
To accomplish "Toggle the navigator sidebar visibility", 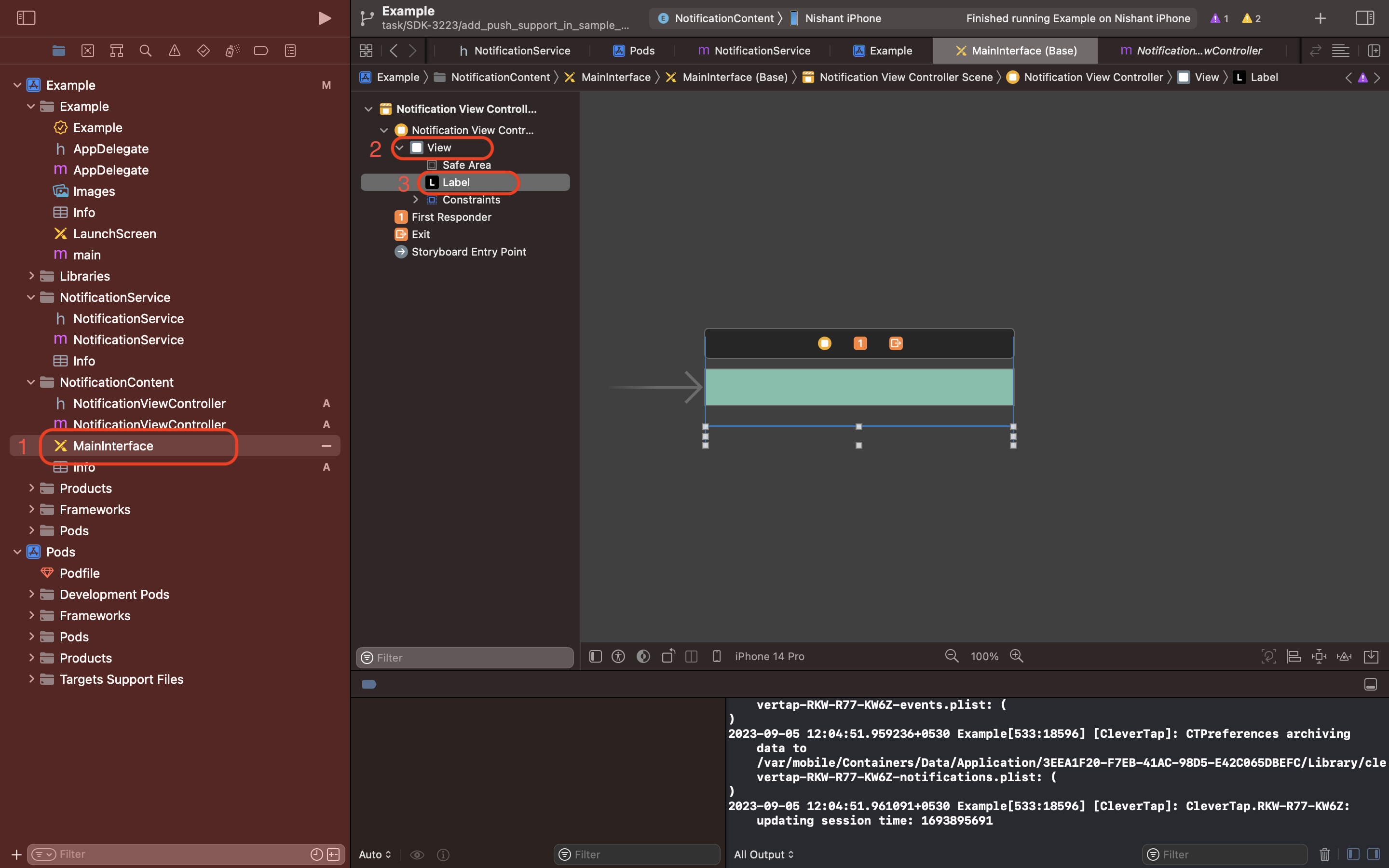I will tap(26, 18).
